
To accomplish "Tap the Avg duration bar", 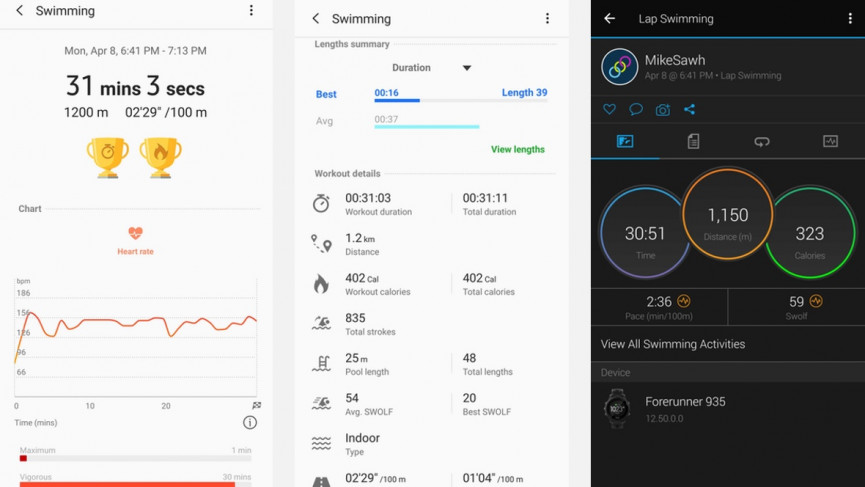I will [426, 127].
